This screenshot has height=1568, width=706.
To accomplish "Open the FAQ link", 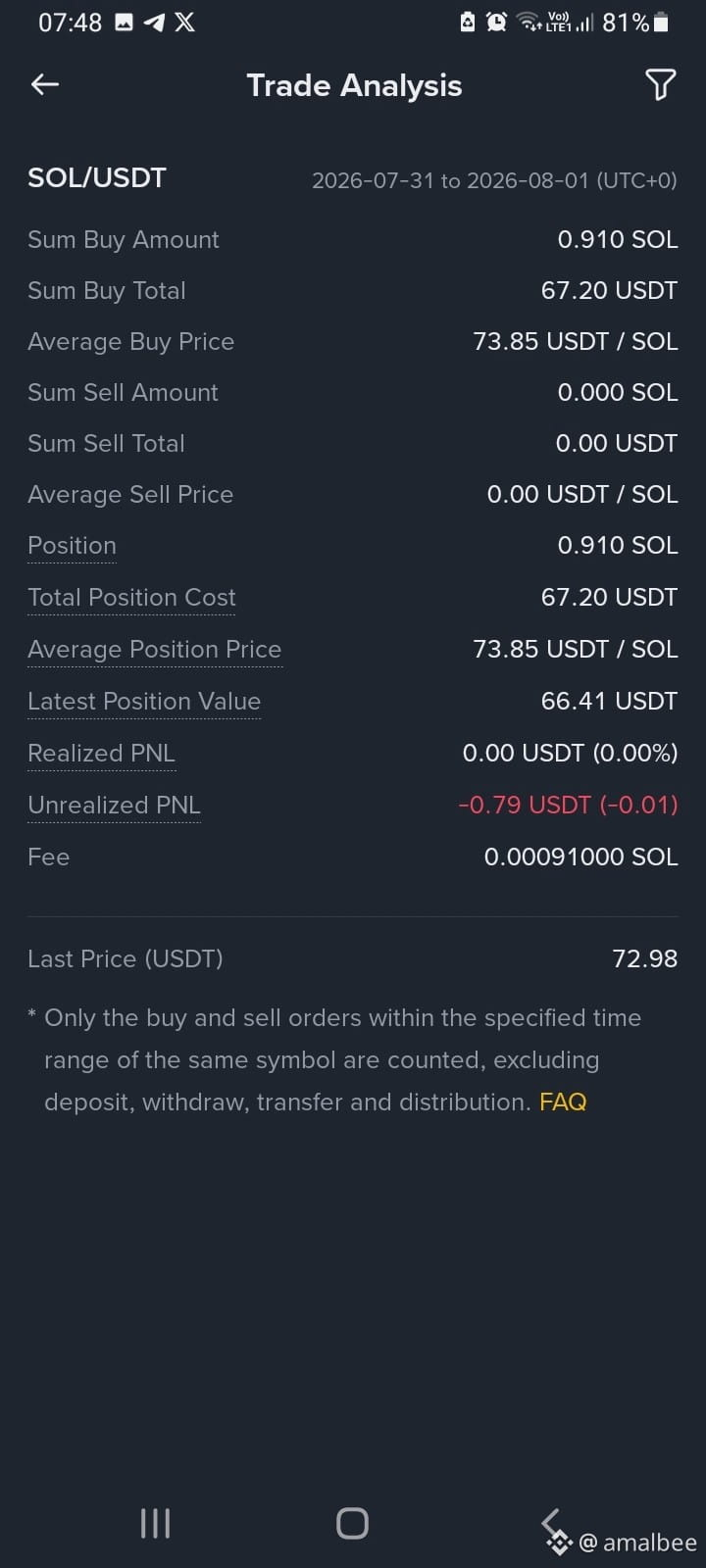I will click(x=563, y=1102).
